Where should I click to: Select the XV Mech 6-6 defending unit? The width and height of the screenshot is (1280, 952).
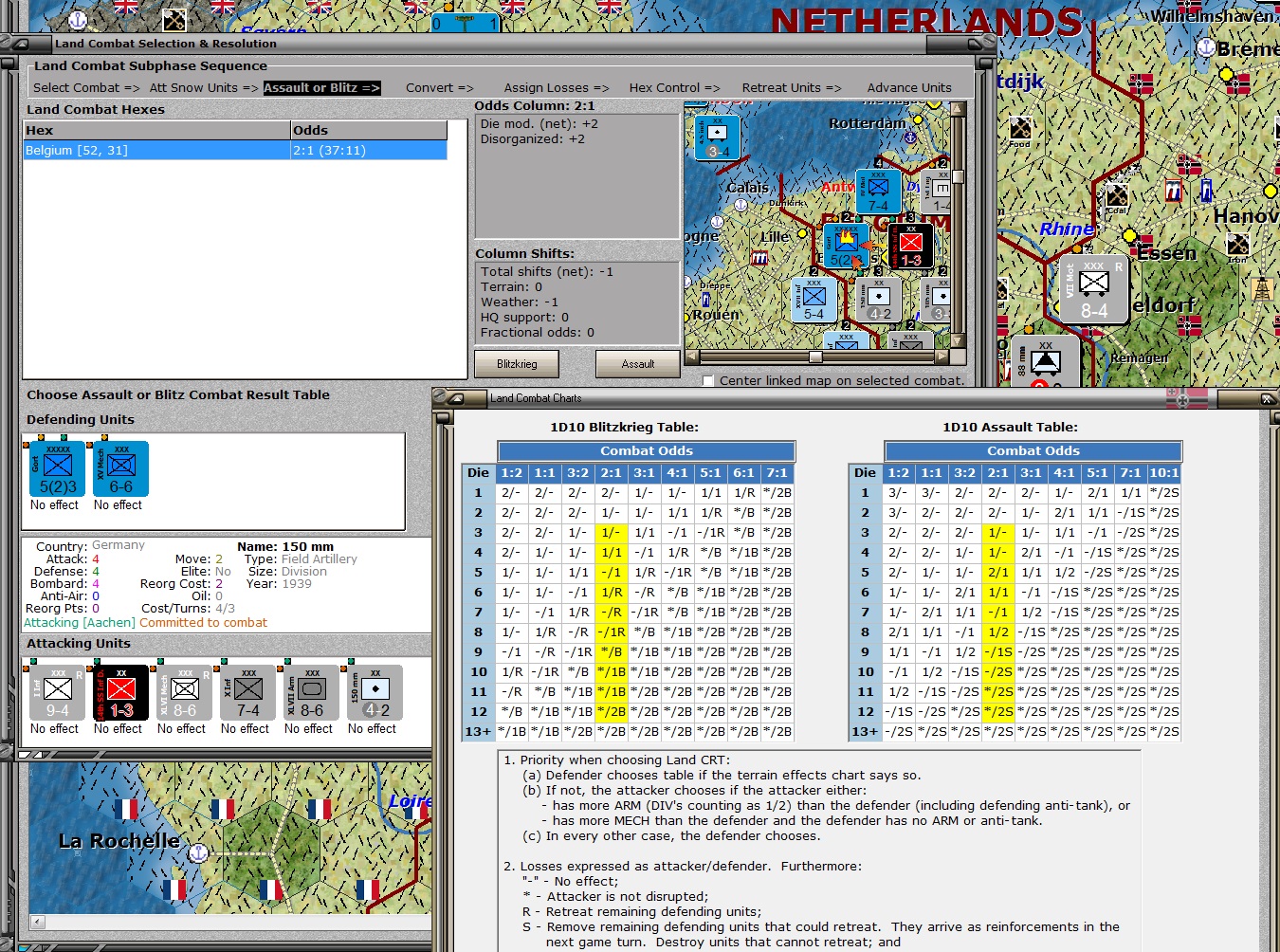coord(121,468)
